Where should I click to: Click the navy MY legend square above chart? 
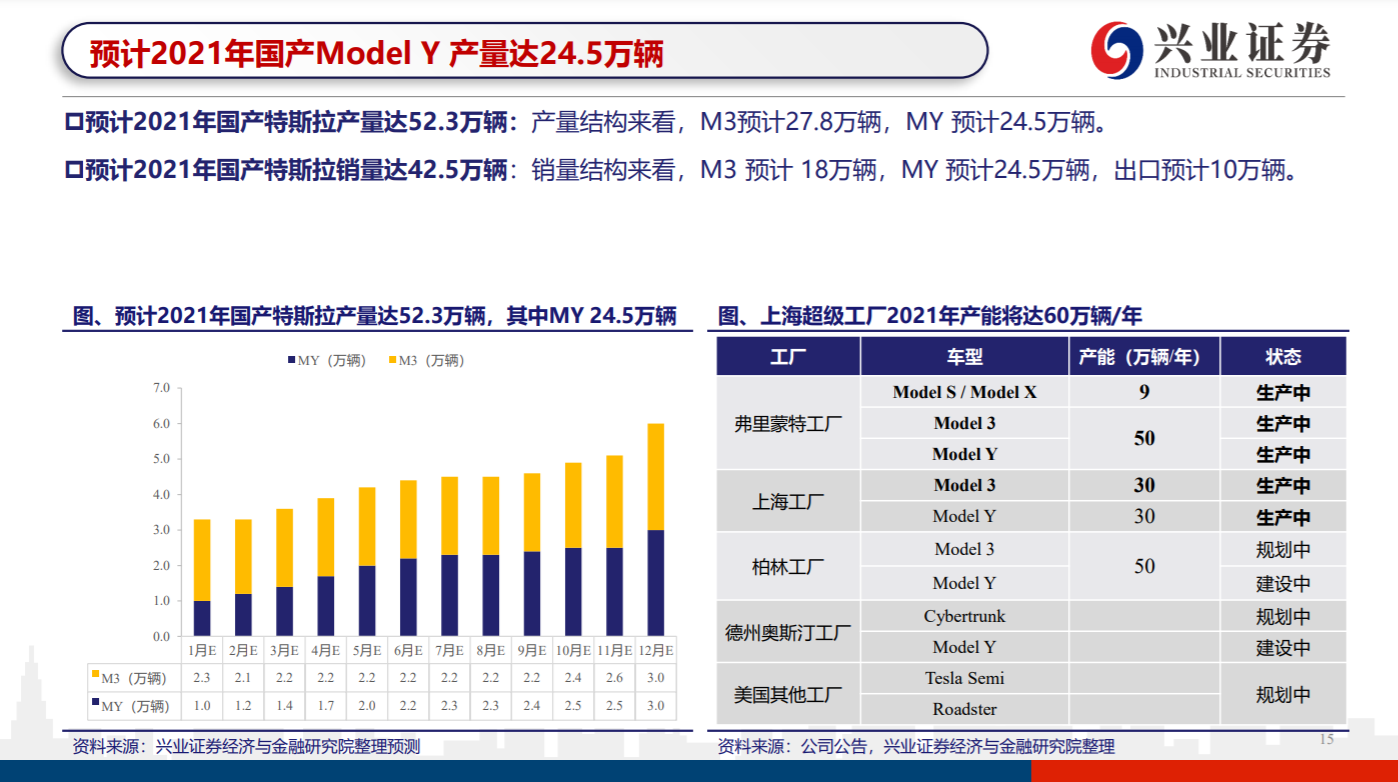pos(291,361)
